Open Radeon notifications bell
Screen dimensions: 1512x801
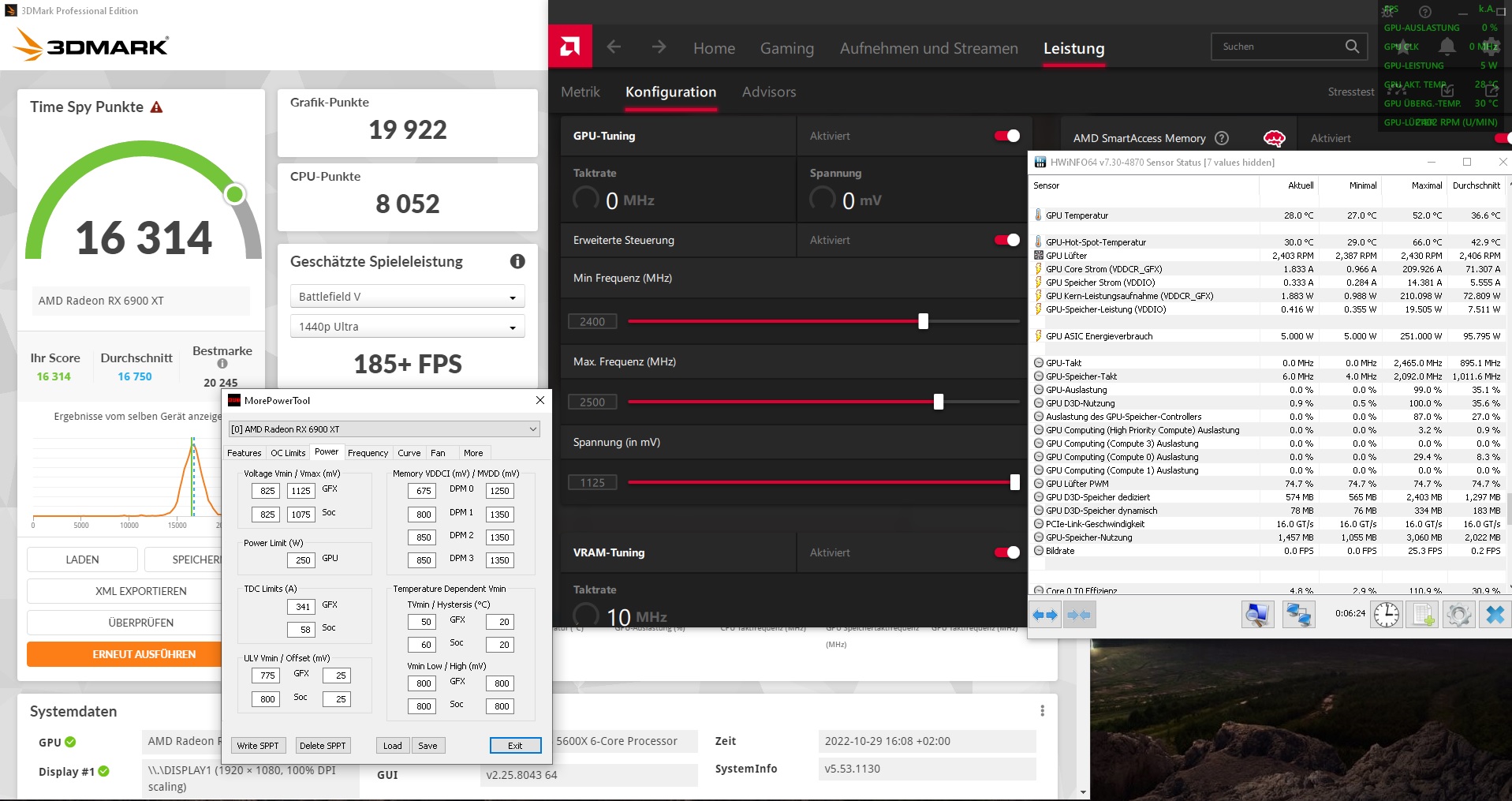point(1447,47)
